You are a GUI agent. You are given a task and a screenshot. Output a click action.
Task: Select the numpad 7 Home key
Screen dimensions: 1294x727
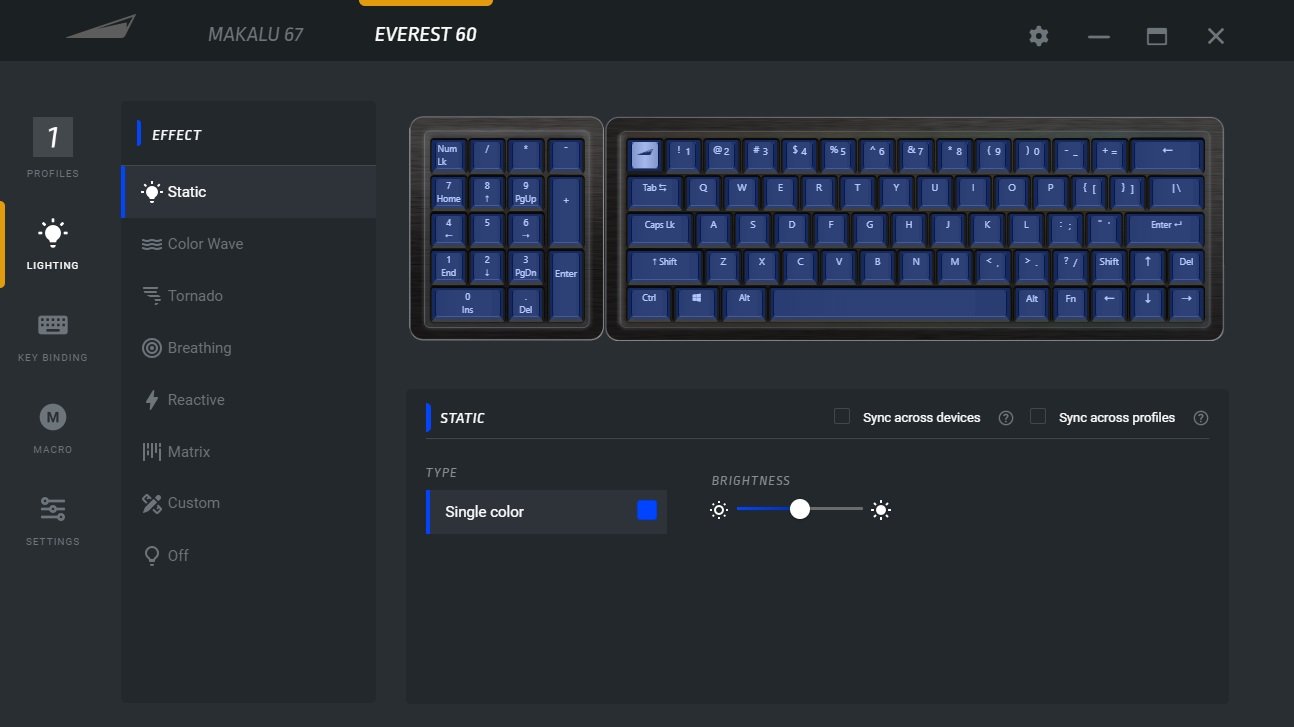pyautogui.click(x=448, y=191)
